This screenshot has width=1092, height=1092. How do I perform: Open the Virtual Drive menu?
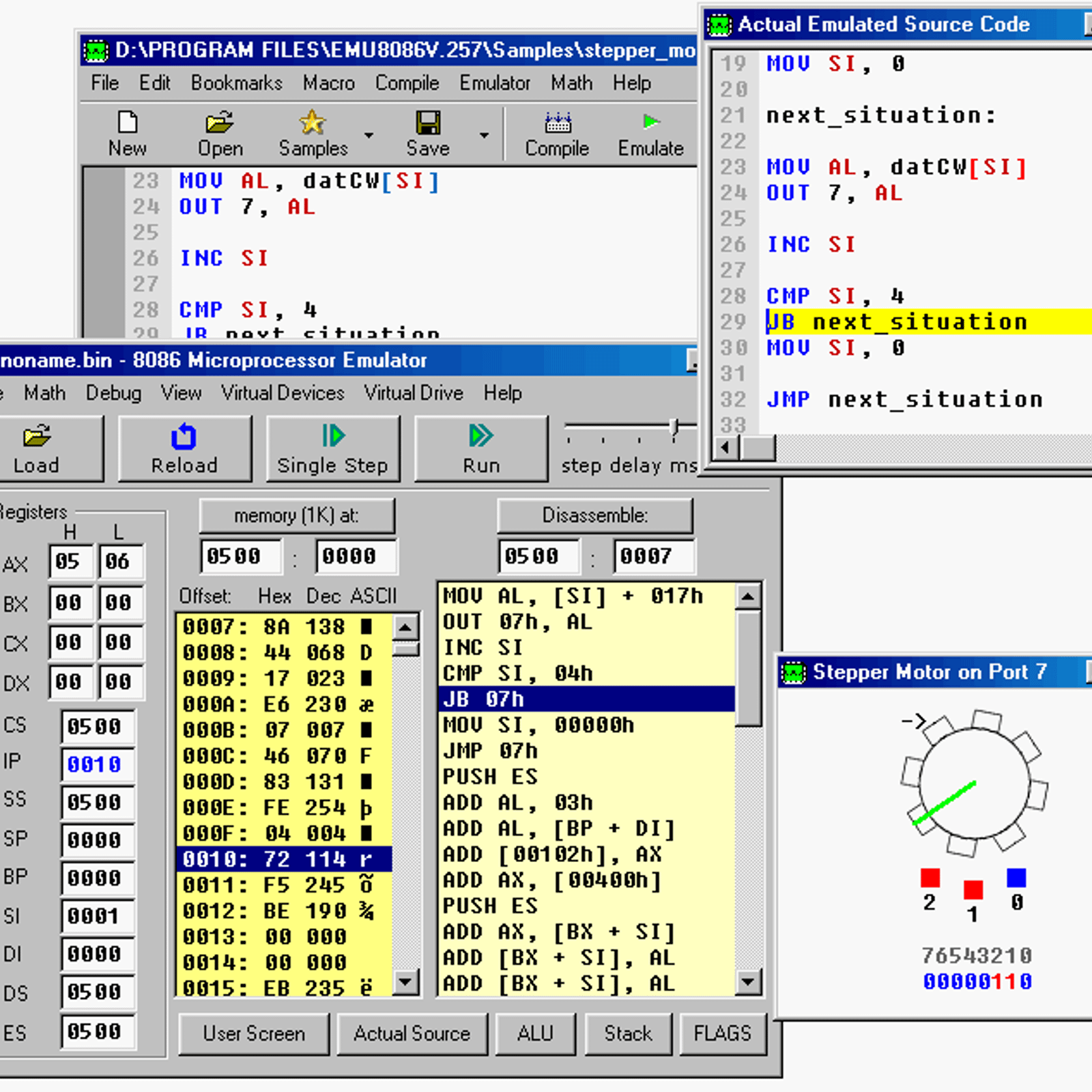pyautogui.click(x=414, y=393)
